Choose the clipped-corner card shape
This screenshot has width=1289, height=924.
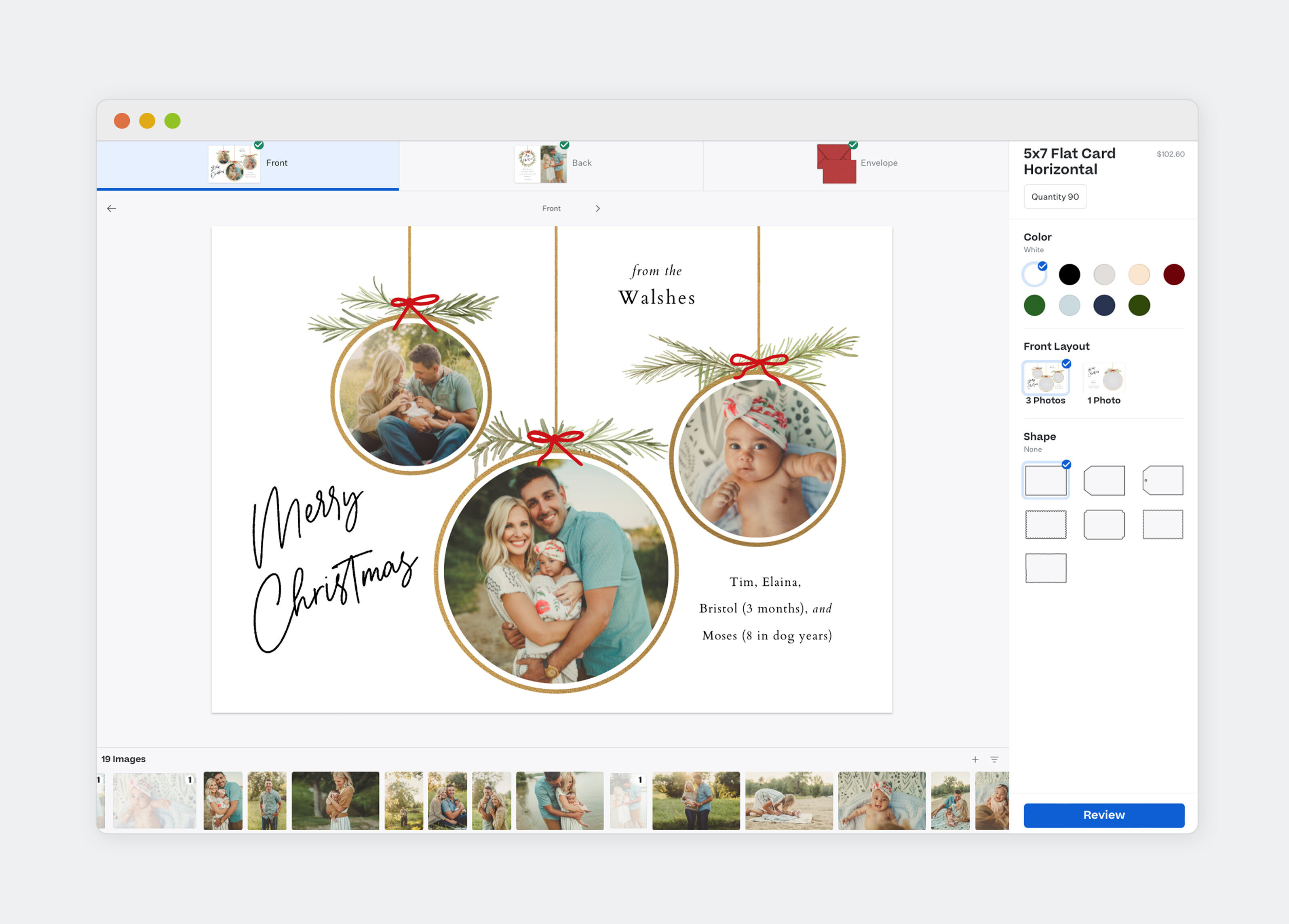tap(1104, 480)
